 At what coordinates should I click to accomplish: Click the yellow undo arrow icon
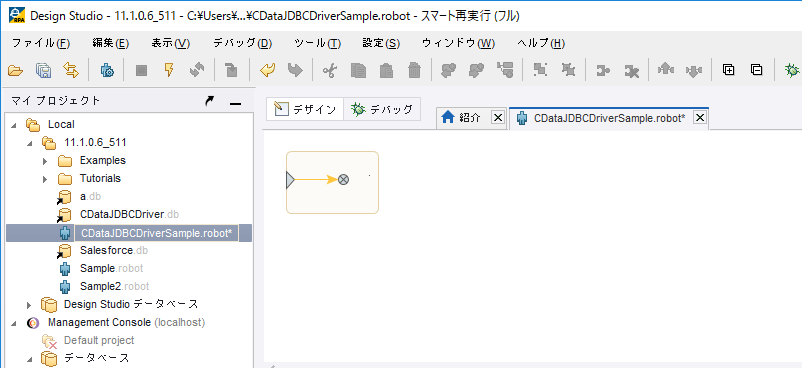pyautogui.click(x=267, y=71)
